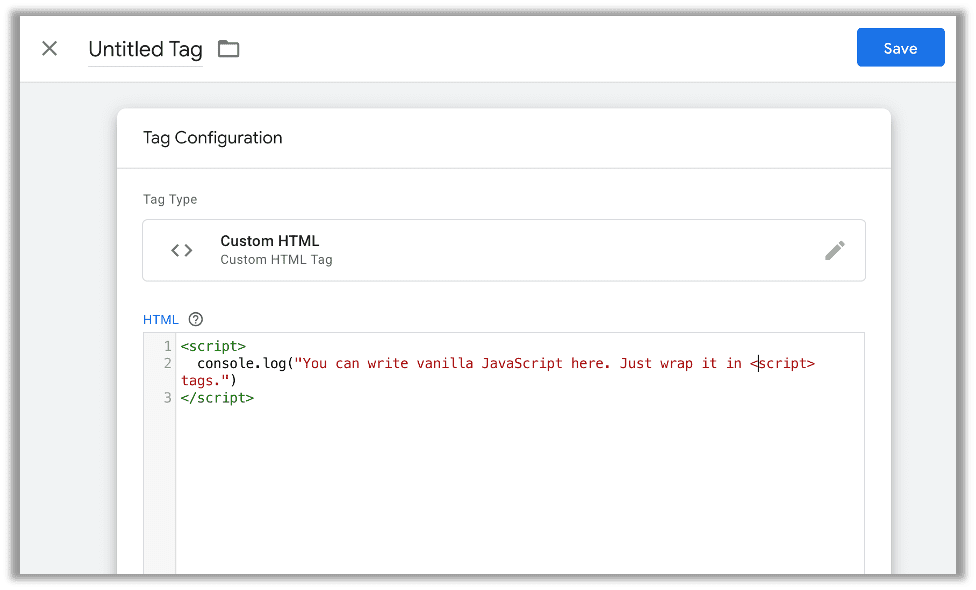
Task: Click the angle brackets symbol in the tag card
Action: [181, 250]
